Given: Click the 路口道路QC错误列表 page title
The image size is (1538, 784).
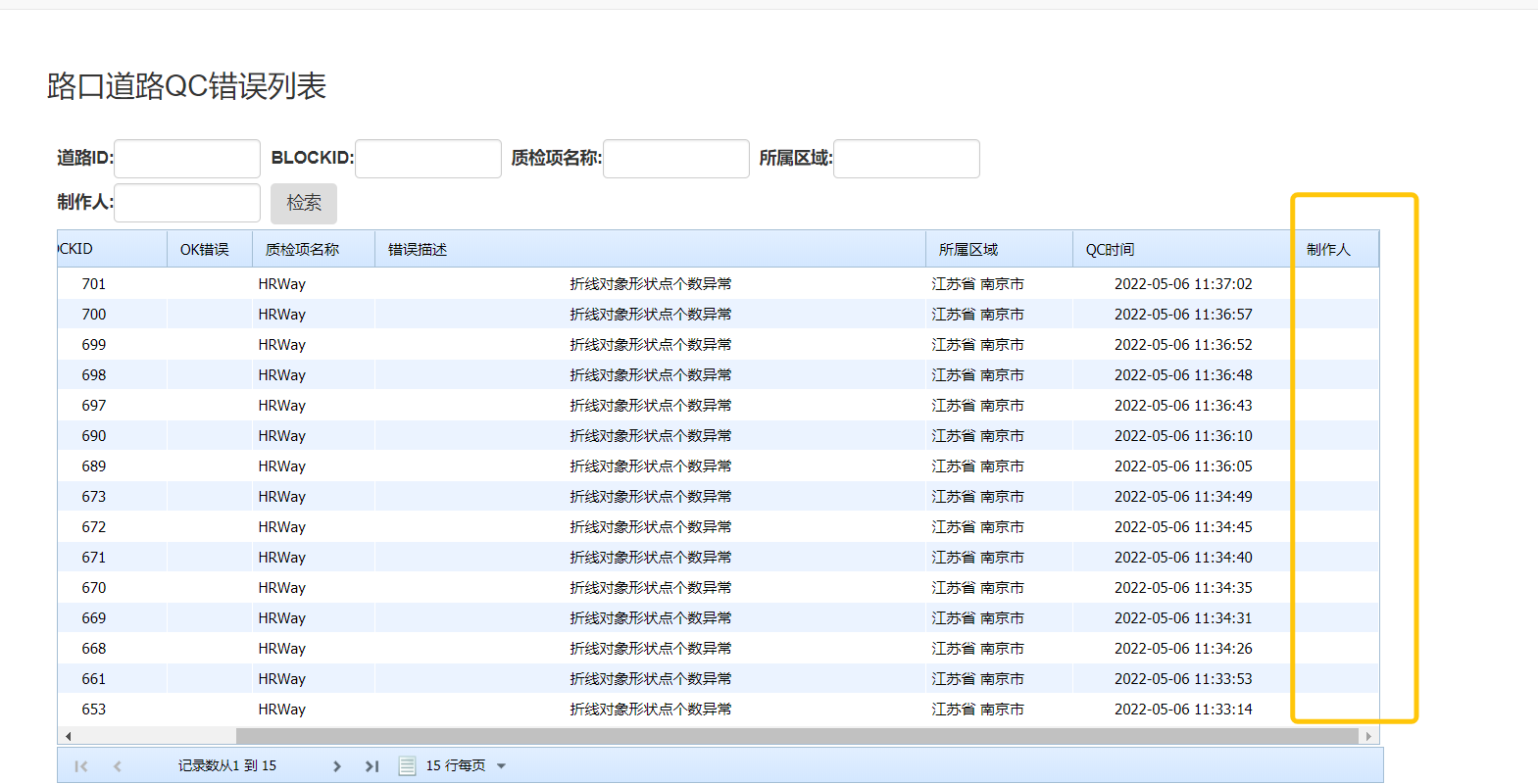Looking at the screenshot, I should [x=186, y=86].
